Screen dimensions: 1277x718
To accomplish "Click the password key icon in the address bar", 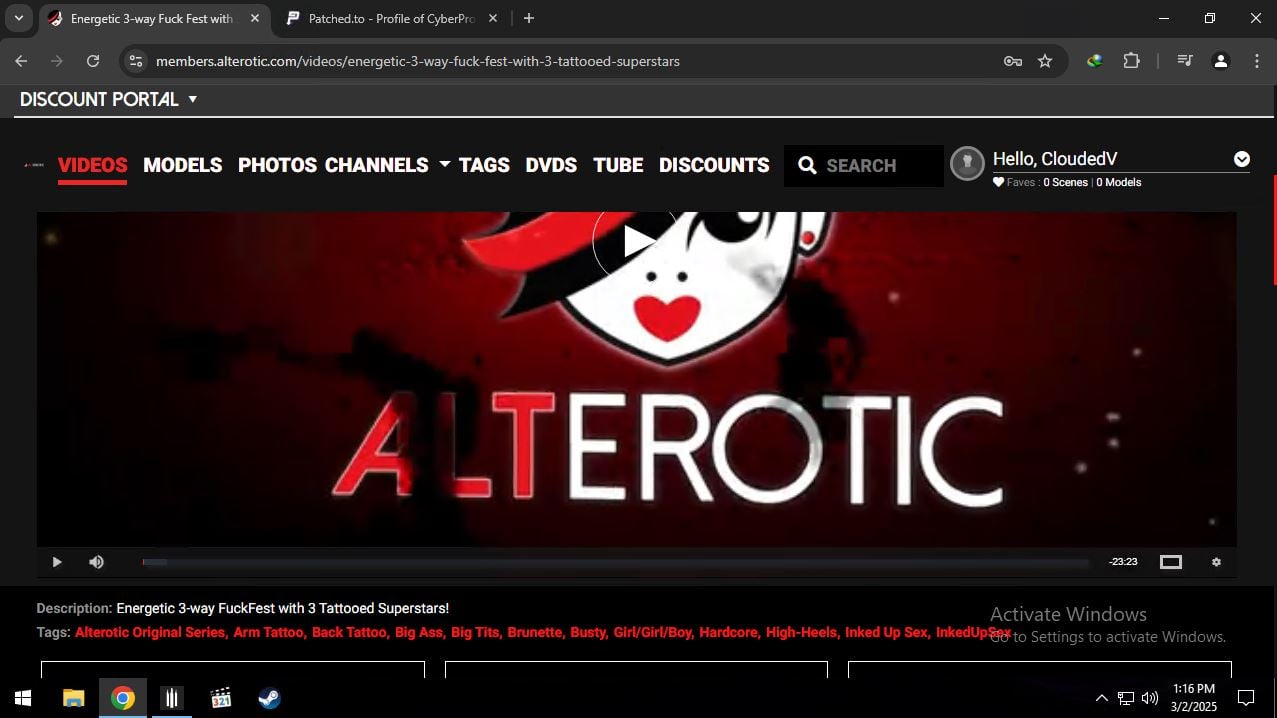I will tap(1013, 61).
